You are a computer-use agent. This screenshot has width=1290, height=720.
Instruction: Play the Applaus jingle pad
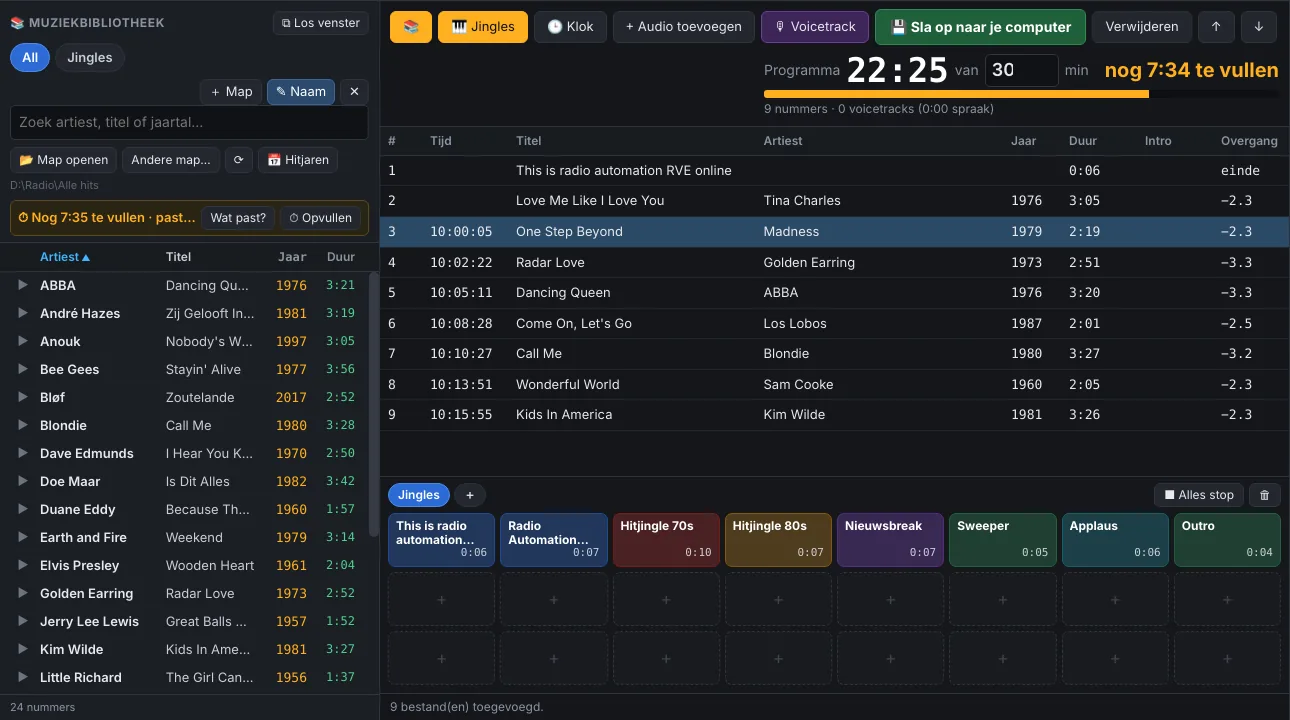[1115, 540]
